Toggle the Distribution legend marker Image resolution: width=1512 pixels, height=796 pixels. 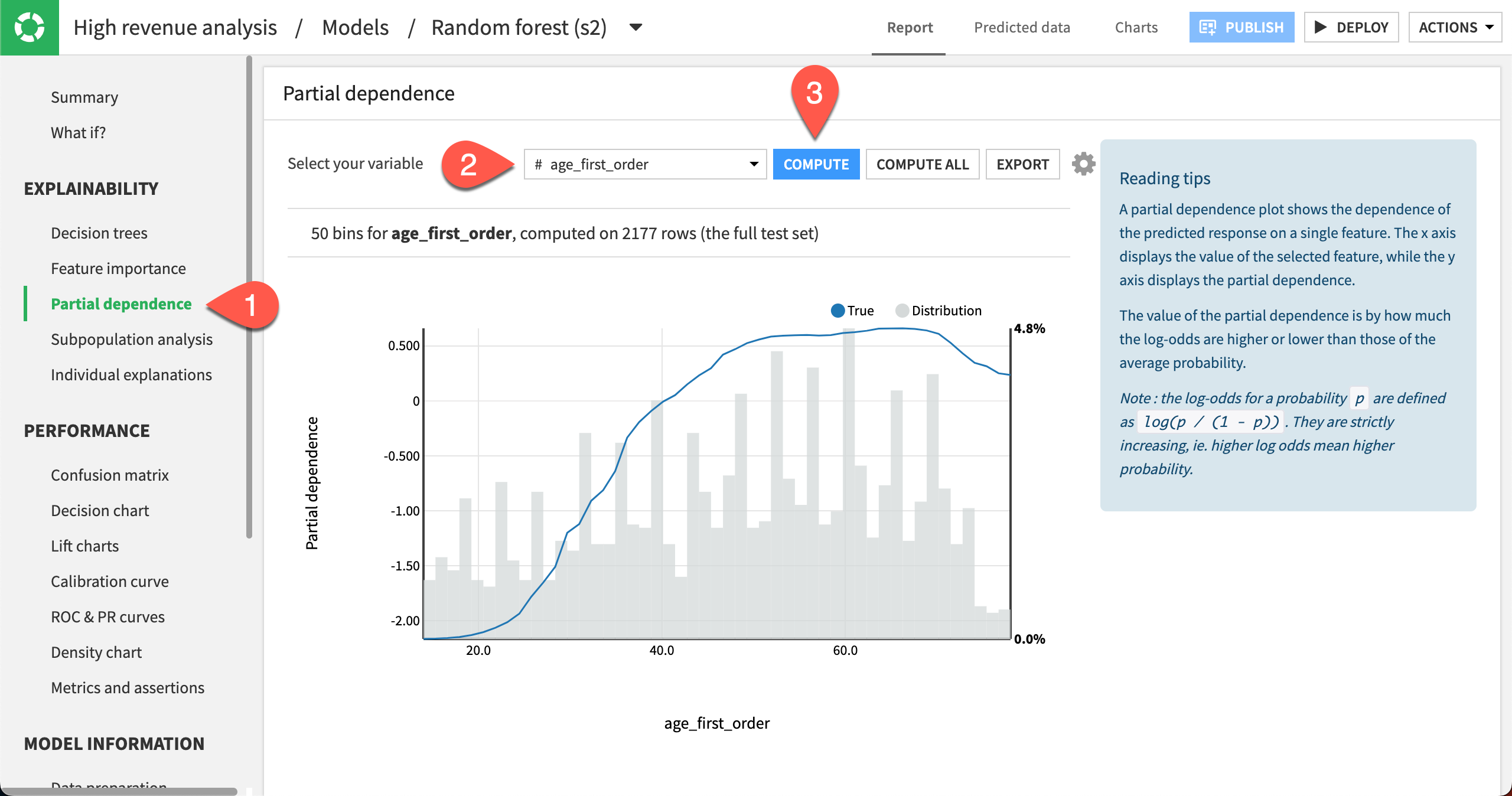901,311
